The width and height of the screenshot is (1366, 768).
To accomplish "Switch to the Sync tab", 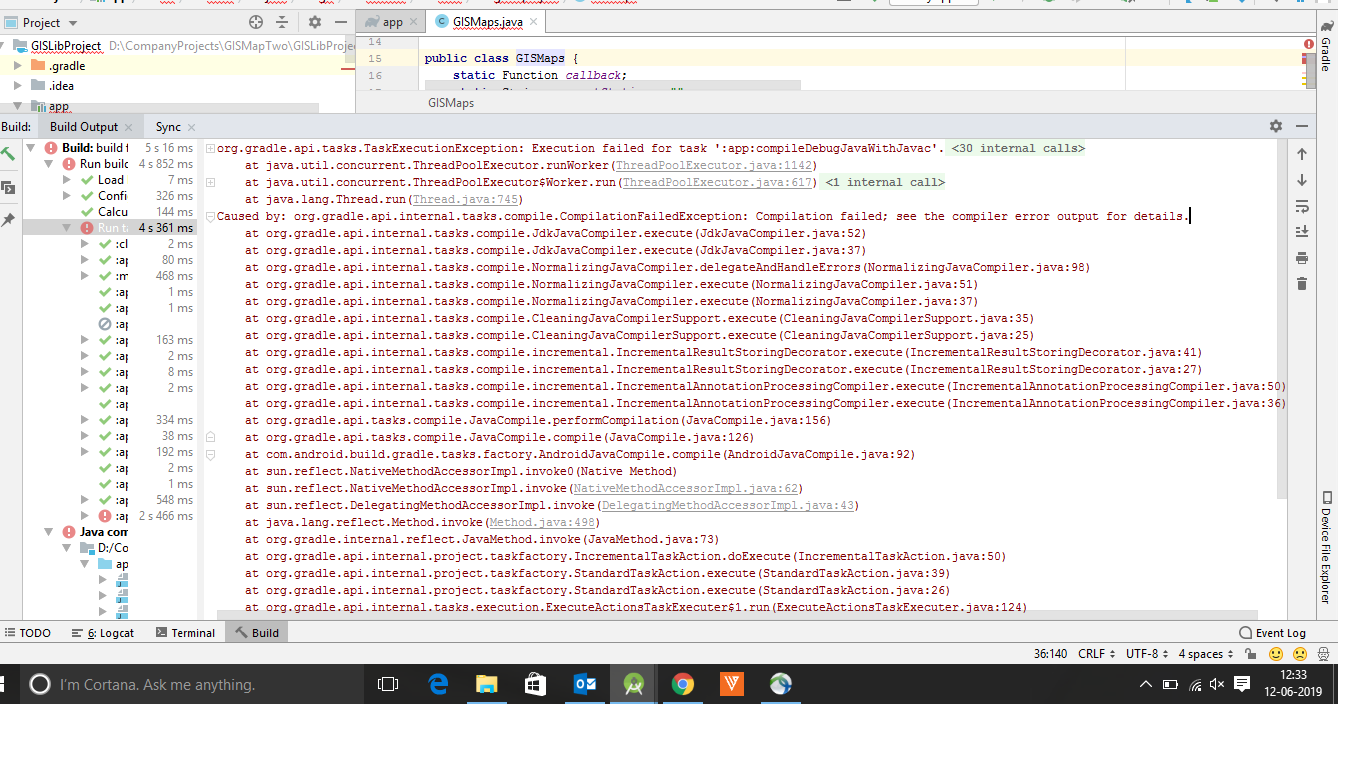I will [x=168, y=127].
